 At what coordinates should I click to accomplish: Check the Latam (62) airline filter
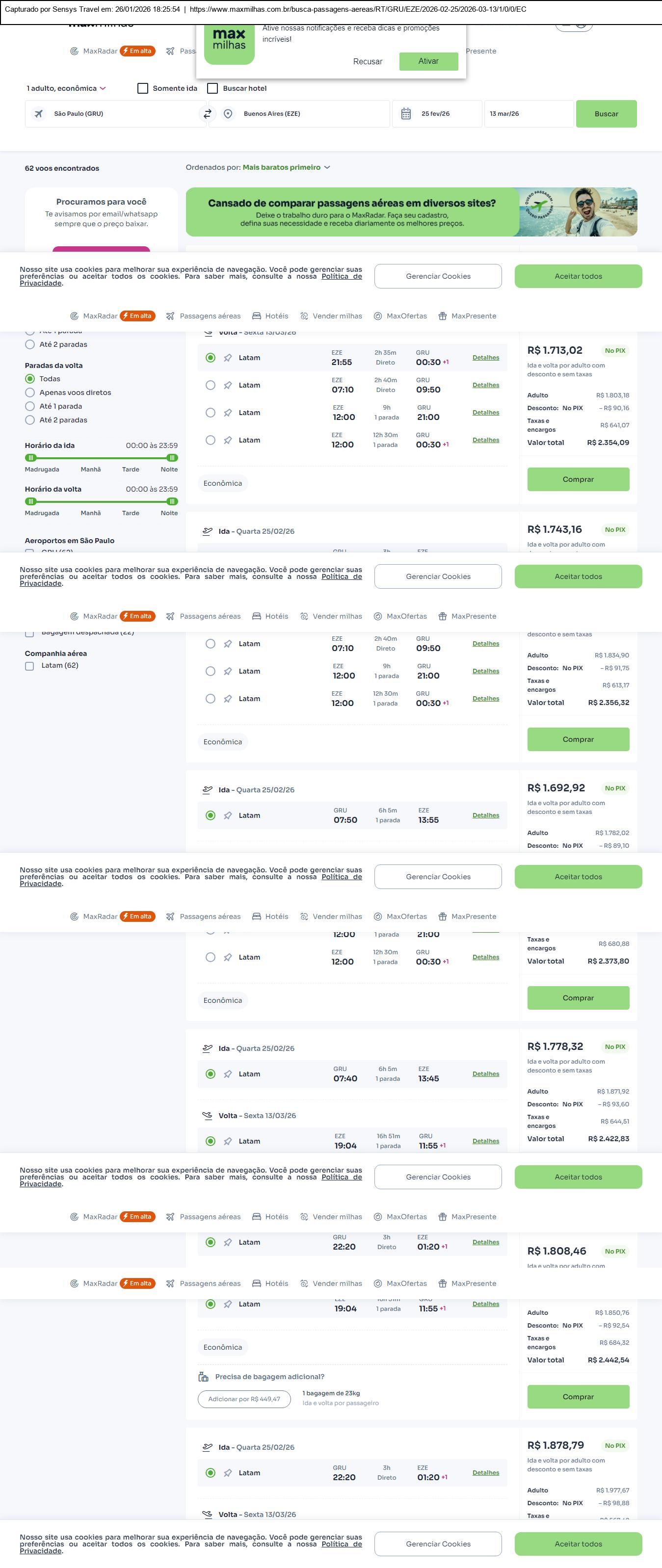click(29, 666)
